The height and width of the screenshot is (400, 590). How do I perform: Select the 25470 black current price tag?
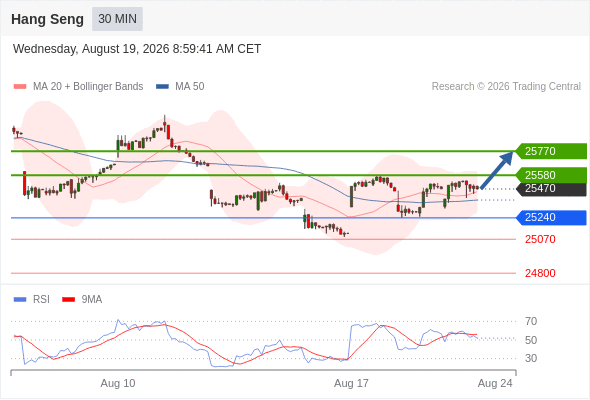551,189
